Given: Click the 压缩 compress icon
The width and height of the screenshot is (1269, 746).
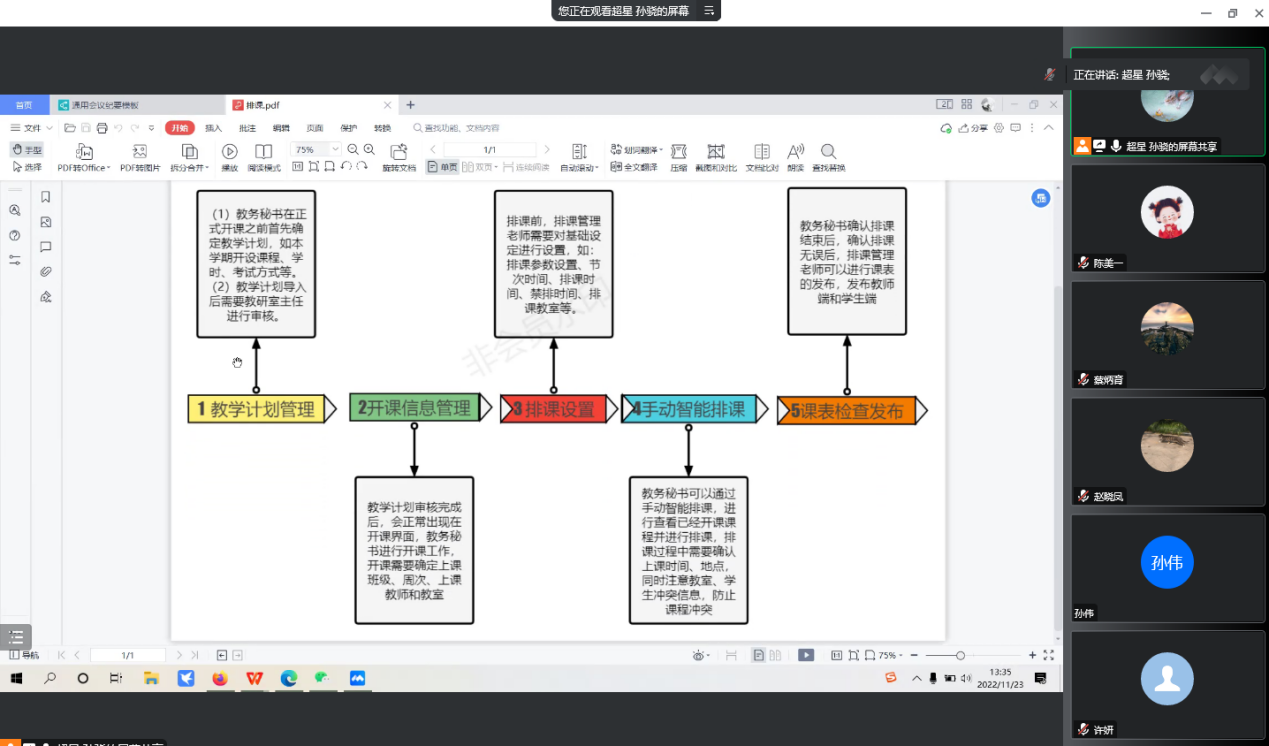Looking at the screenshot, I should point(679,151).
